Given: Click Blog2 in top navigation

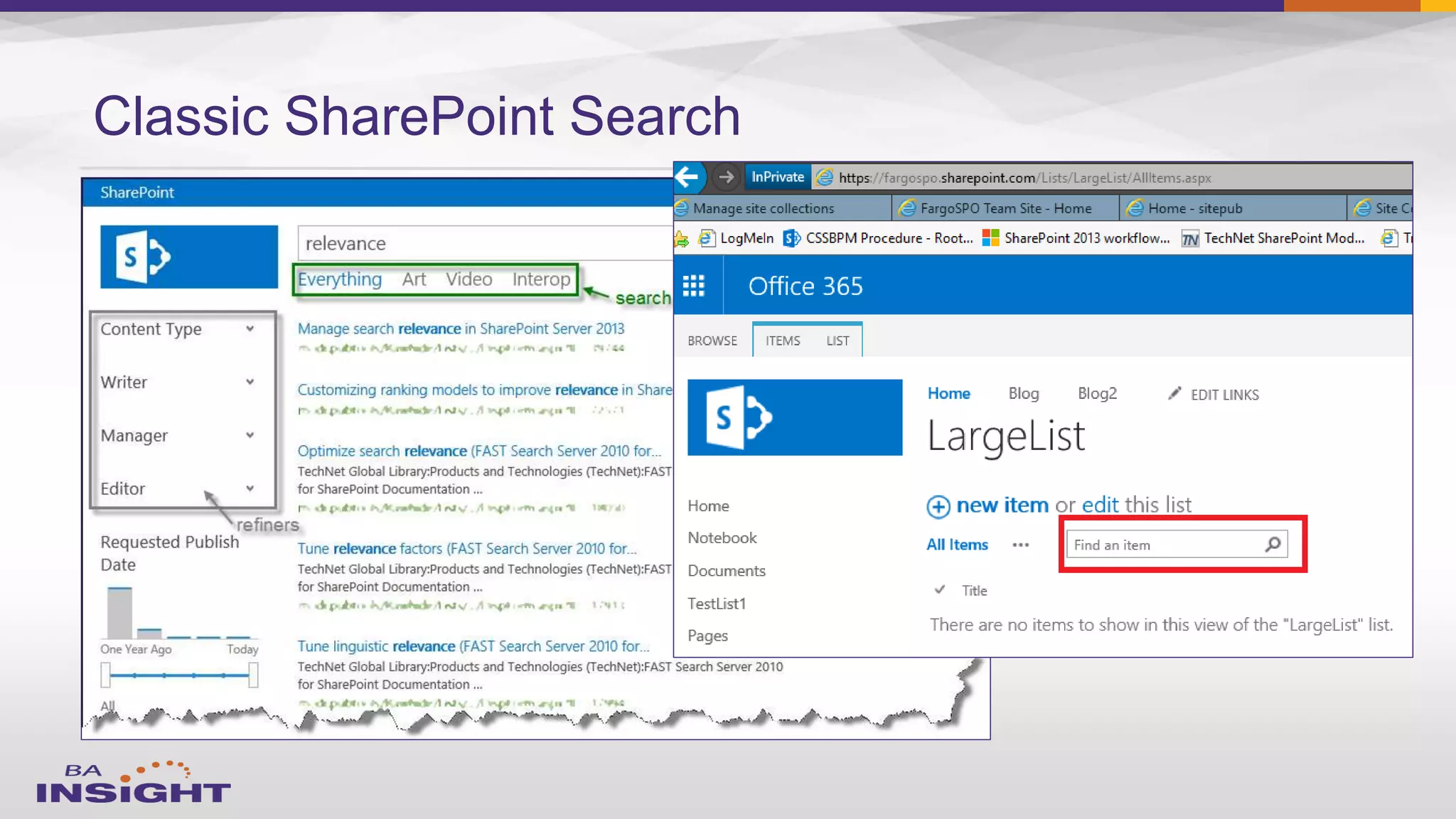Looking at the screenshot, I should click(1097, 393).
